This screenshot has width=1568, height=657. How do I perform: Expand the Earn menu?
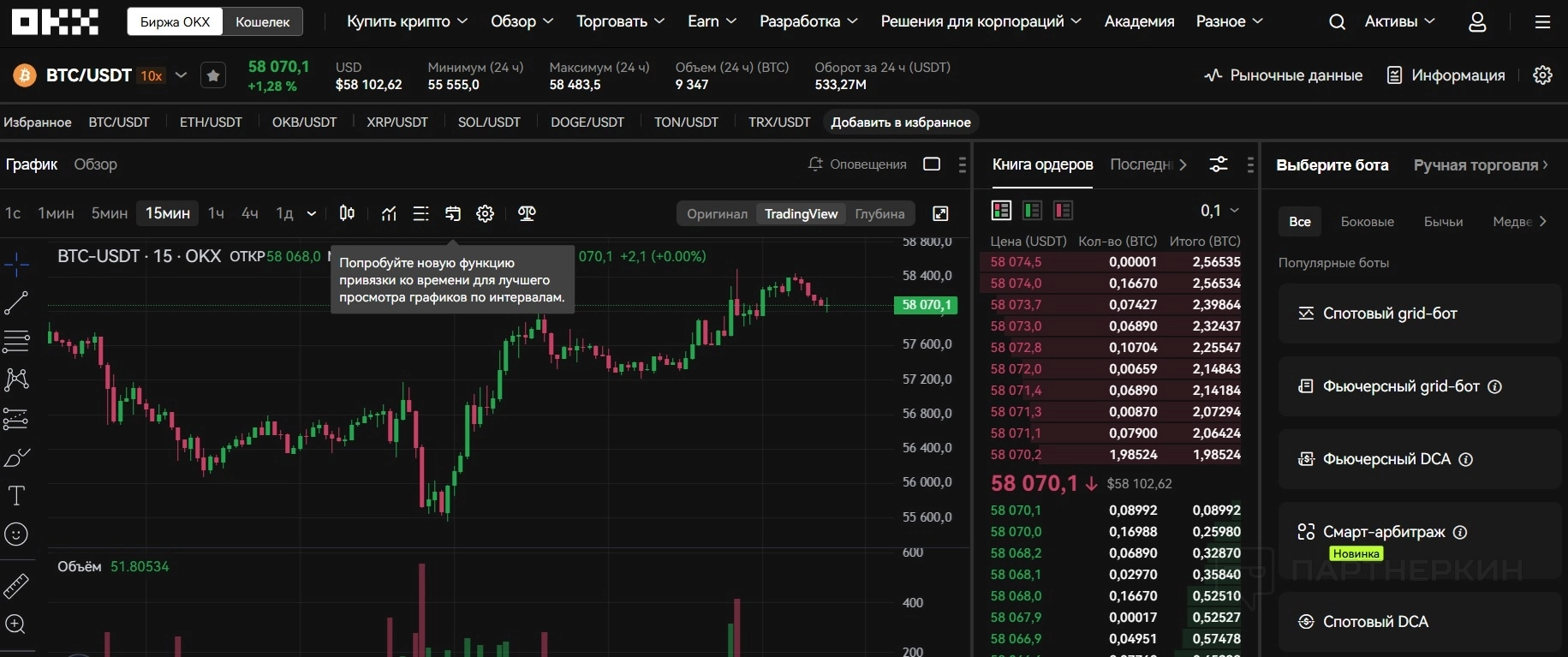pos(712,21)
